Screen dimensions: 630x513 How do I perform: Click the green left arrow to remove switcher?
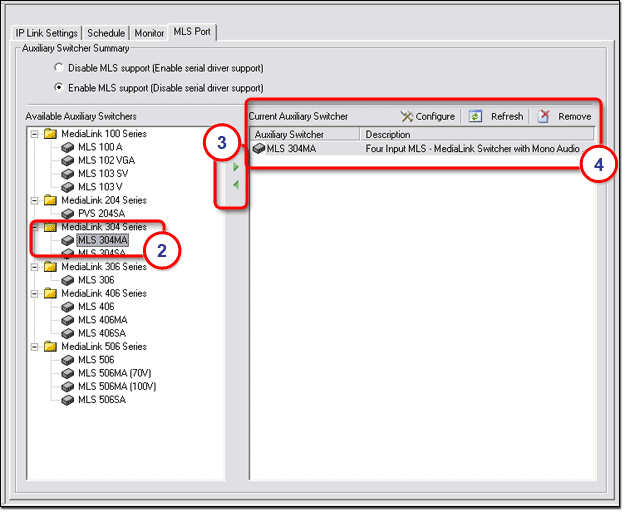pos(236,185)
